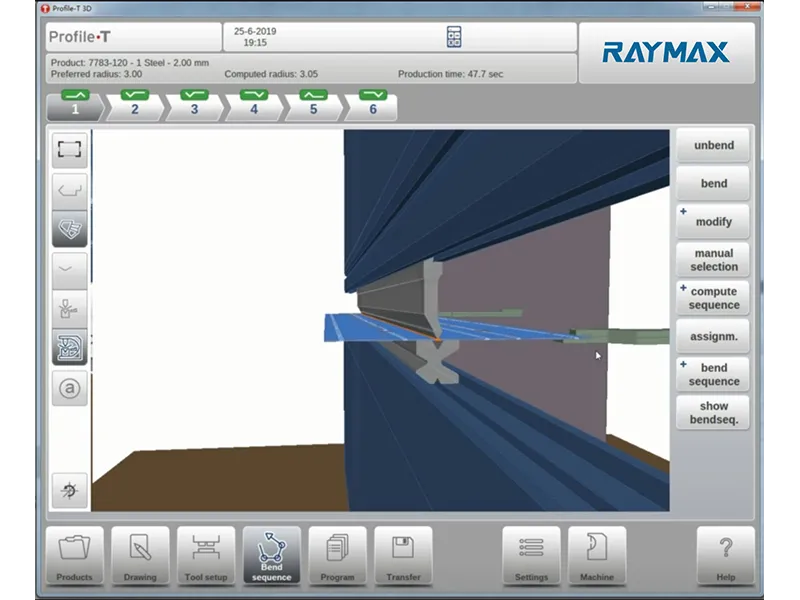Open the calculator icon in header
Screen dimensions: 800x600
(x=454, y=37)
